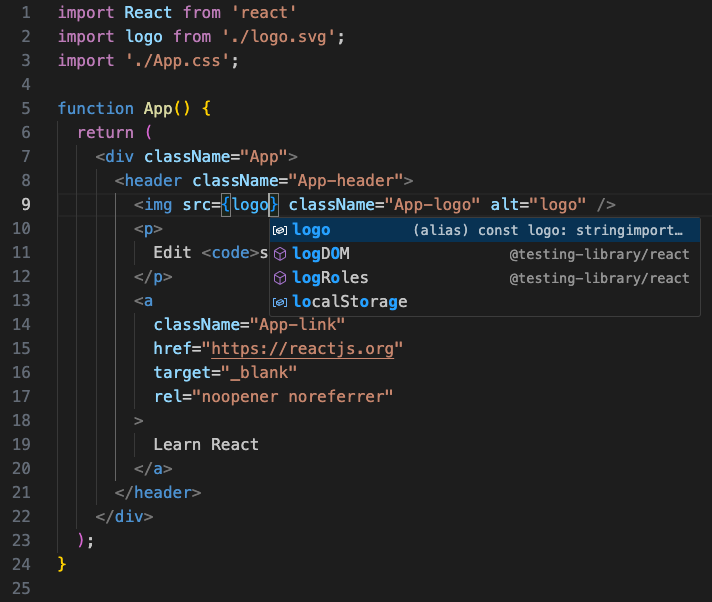Click line number 9 in the gutter
The width and height of the screenshot is (712, 602).
[x=25, y=205]
